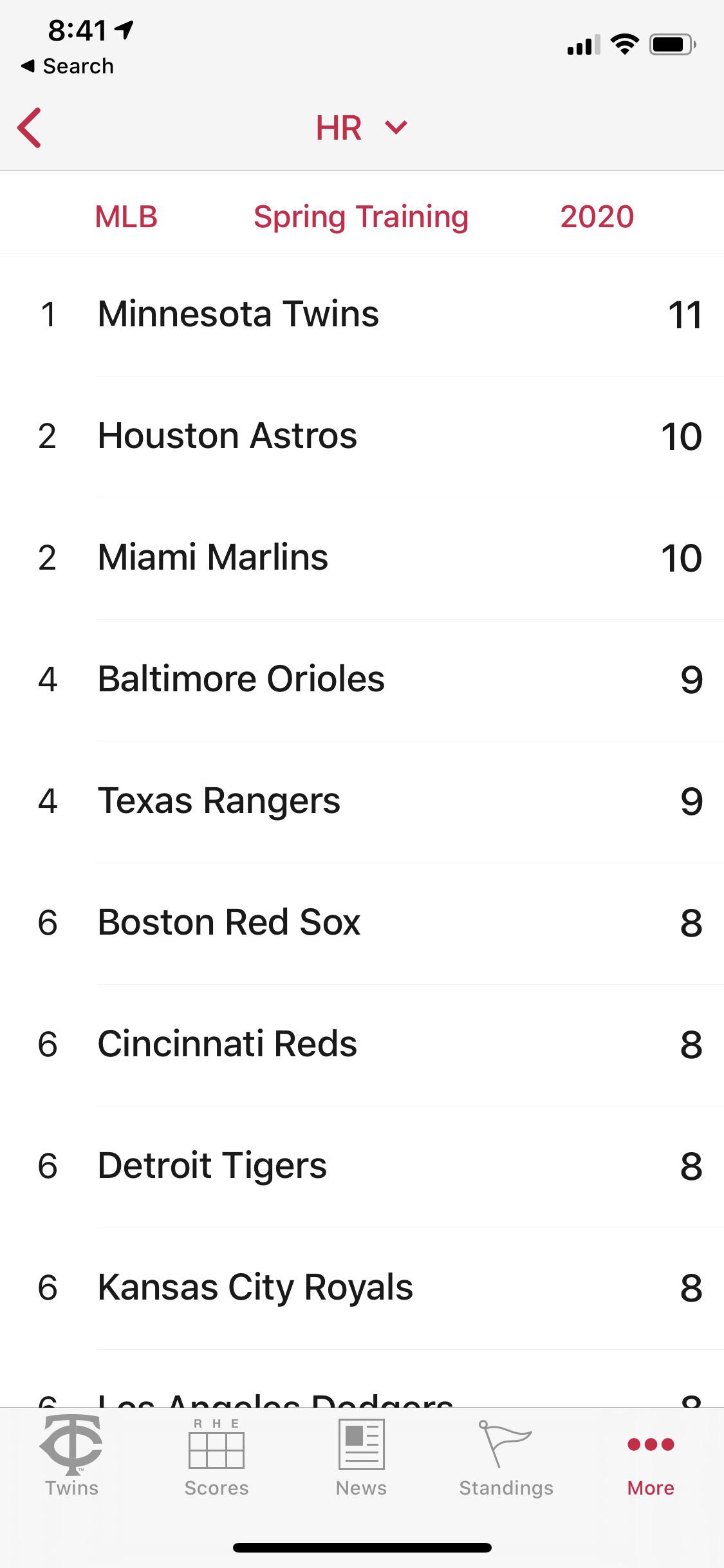
Task: Tap the Wi-Fi status icon
Action: click(624, 44)
